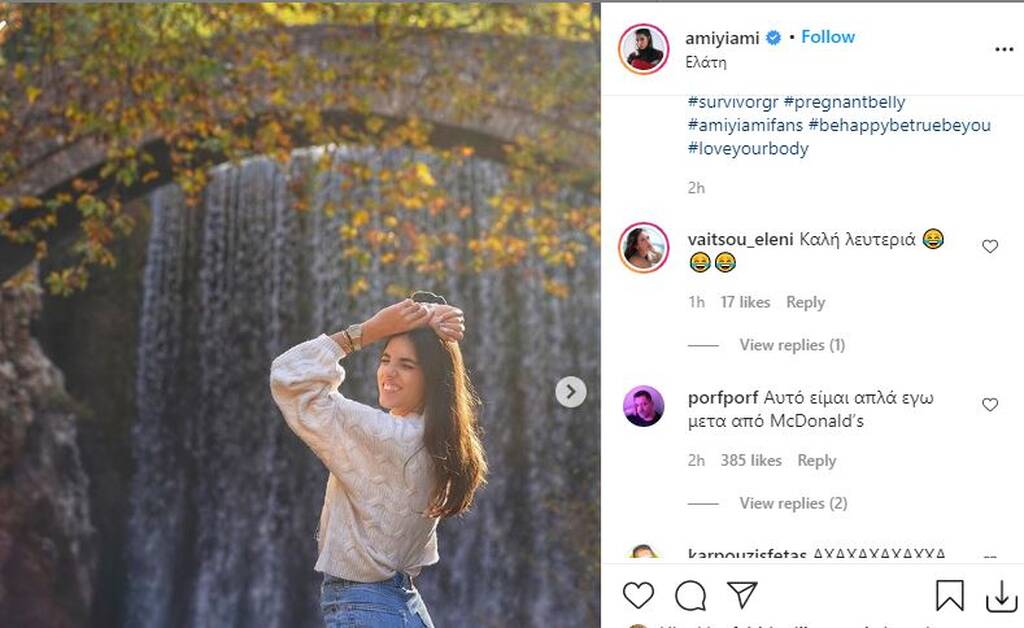Image resolution: width=1024 pixels, height=628 pixels.
Task: Reply to porfporf's comment
Action: point(816,460)
